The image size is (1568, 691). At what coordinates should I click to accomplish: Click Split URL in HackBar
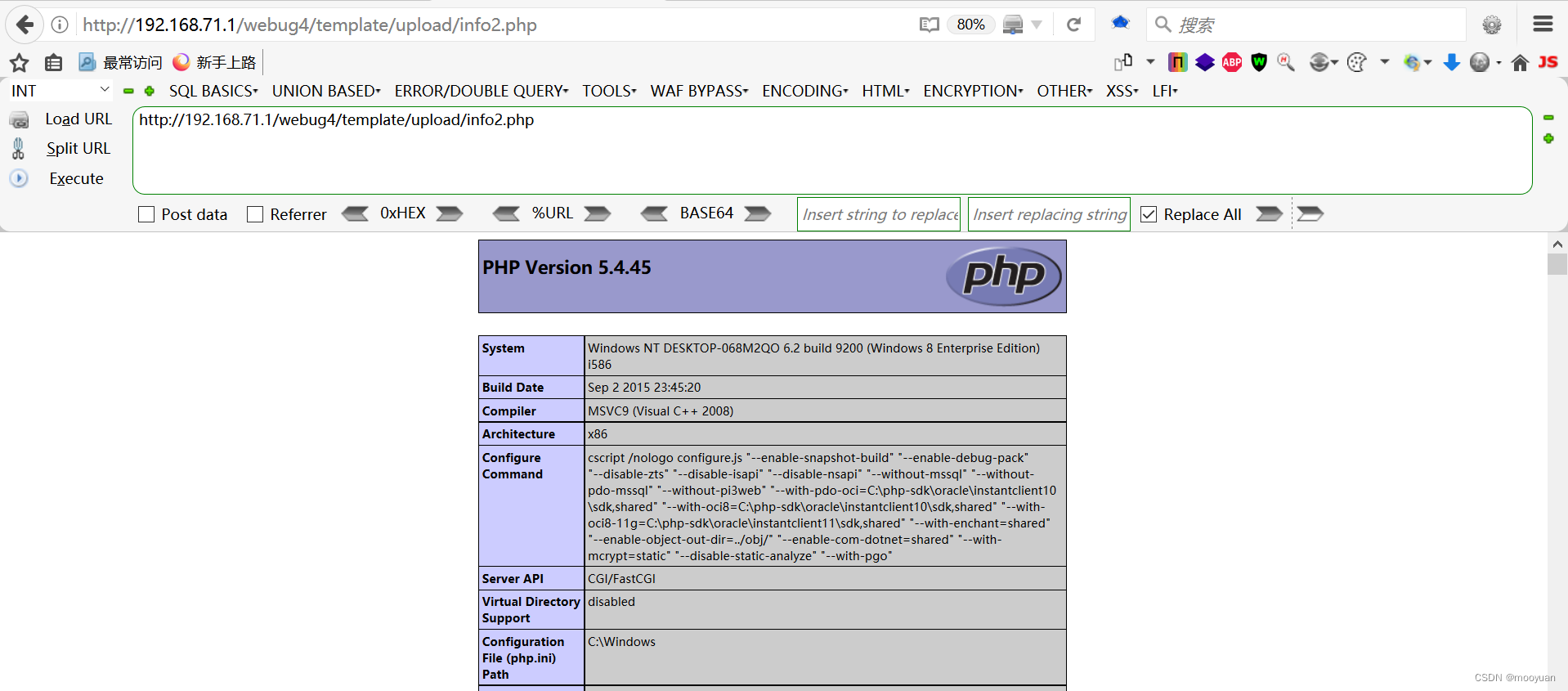coord(78,149)
